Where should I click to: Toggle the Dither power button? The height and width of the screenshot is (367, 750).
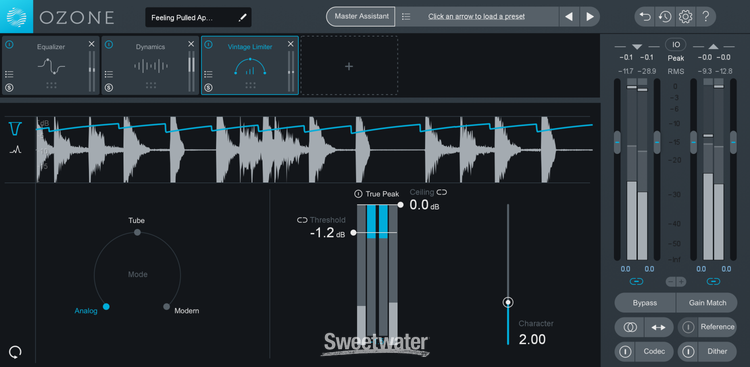688,352
